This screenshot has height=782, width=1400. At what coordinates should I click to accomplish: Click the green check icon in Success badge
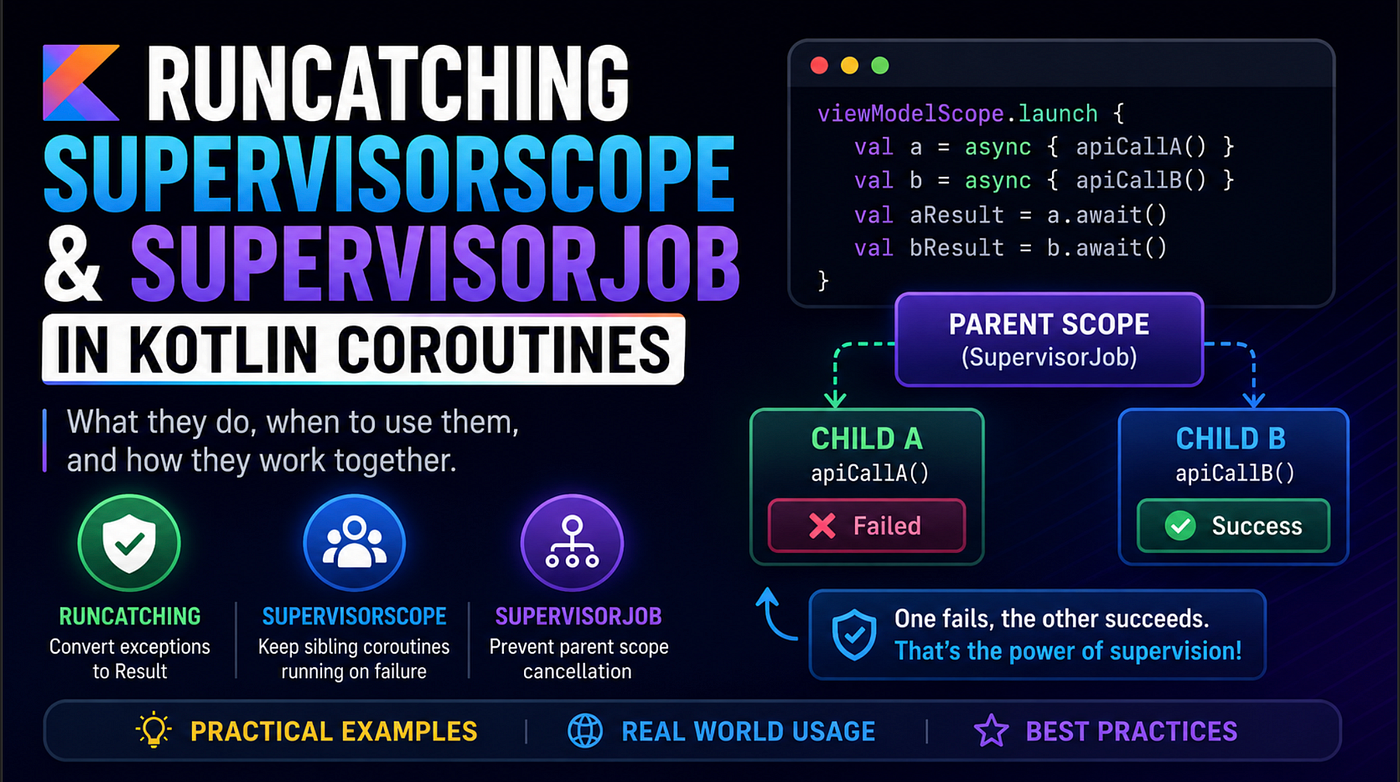click(x=1182, y=526)
